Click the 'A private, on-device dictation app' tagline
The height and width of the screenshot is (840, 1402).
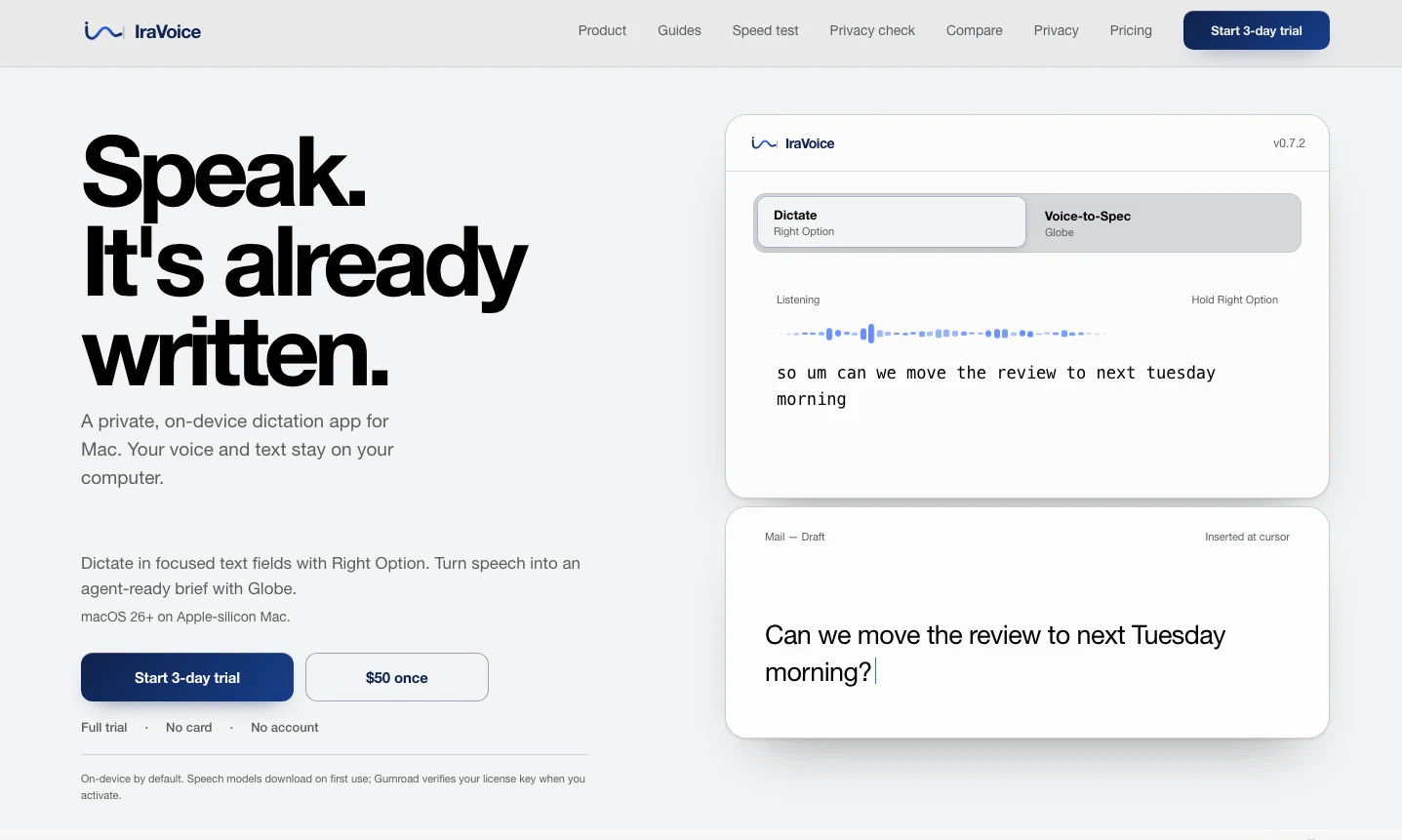[x=237, y=450]
